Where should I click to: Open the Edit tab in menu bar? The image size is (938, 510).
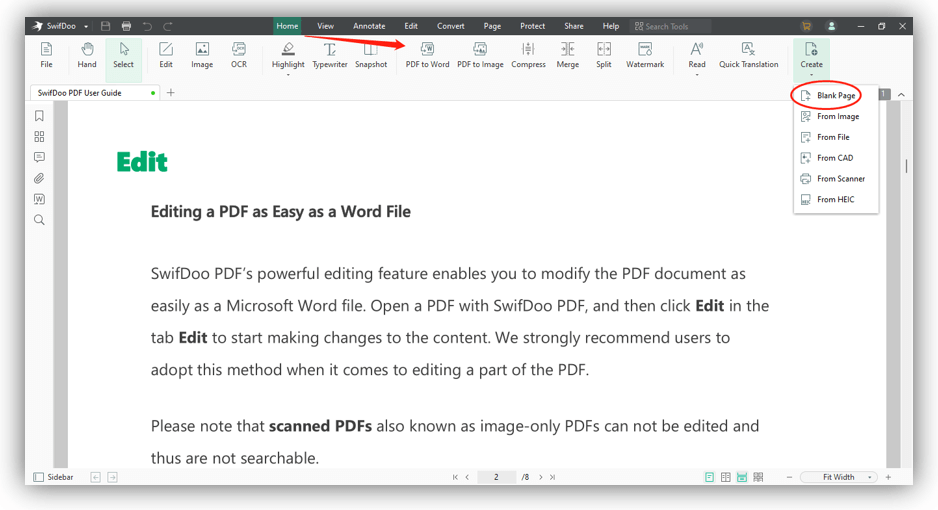[411, 26]
